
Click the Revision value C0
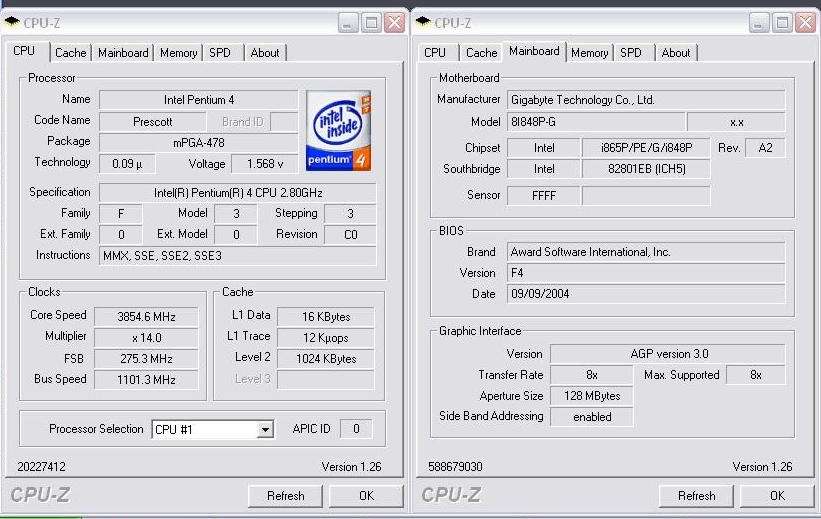(350, 235)
